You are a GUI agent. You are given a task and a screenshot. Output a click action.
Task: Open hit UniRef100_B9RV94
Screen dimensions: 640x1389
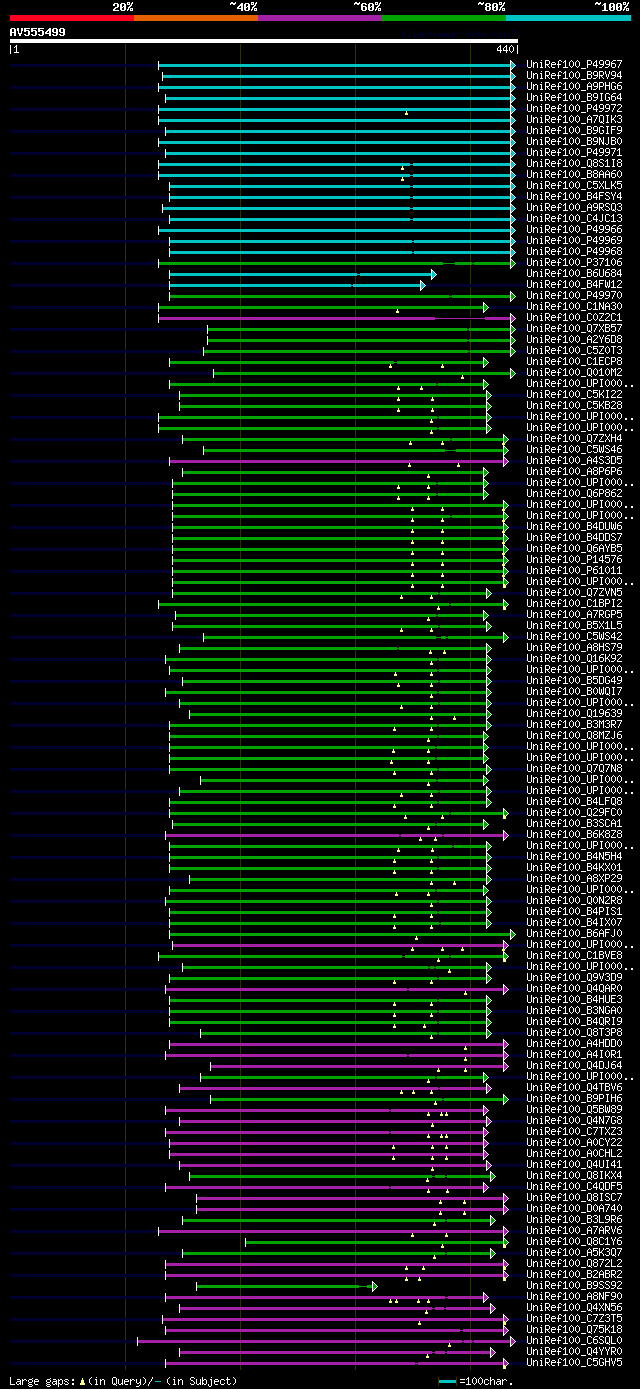point(574,75)
